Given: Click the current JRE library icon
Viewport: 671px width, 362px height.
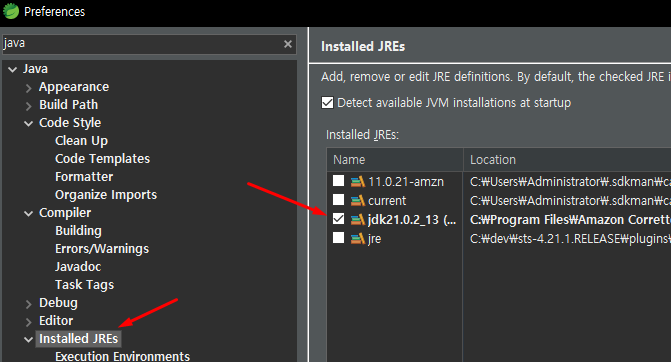Looking at the screenshot, I should click(358, 201).
